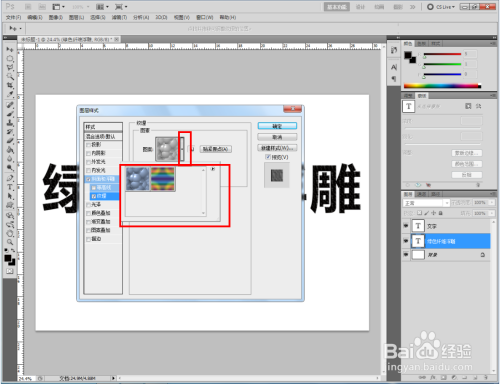The image size is (500, 384).
Task: Select the Crop tool
Action: (x=10, y=85)
